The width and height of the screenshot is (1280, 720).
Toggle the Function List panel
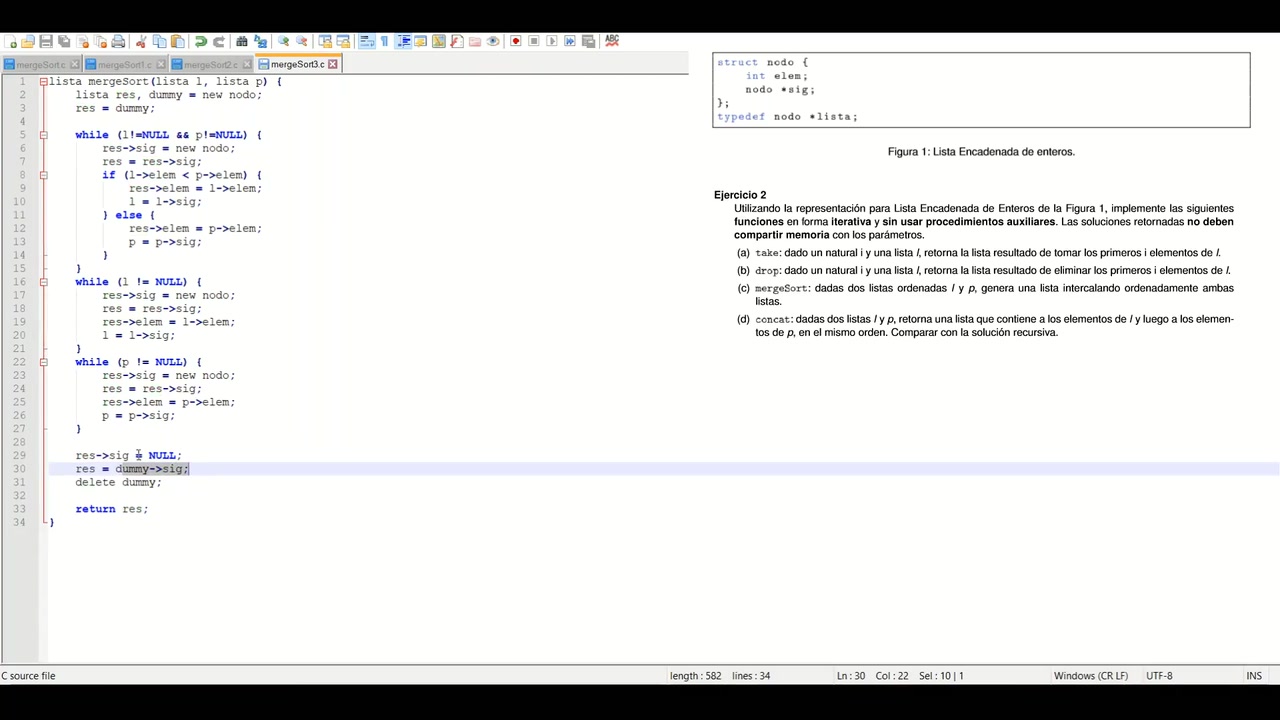pyautogui.click(x=457, y=41)
